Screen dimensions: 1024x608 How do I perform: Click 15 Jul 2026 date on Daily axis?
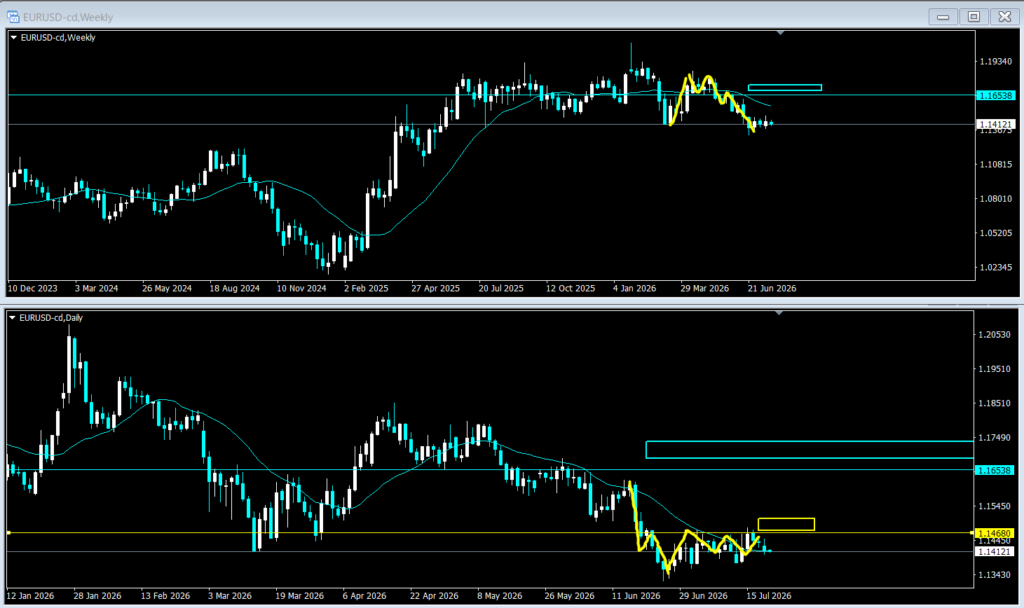pyautogui.click(x=769, y=596)
